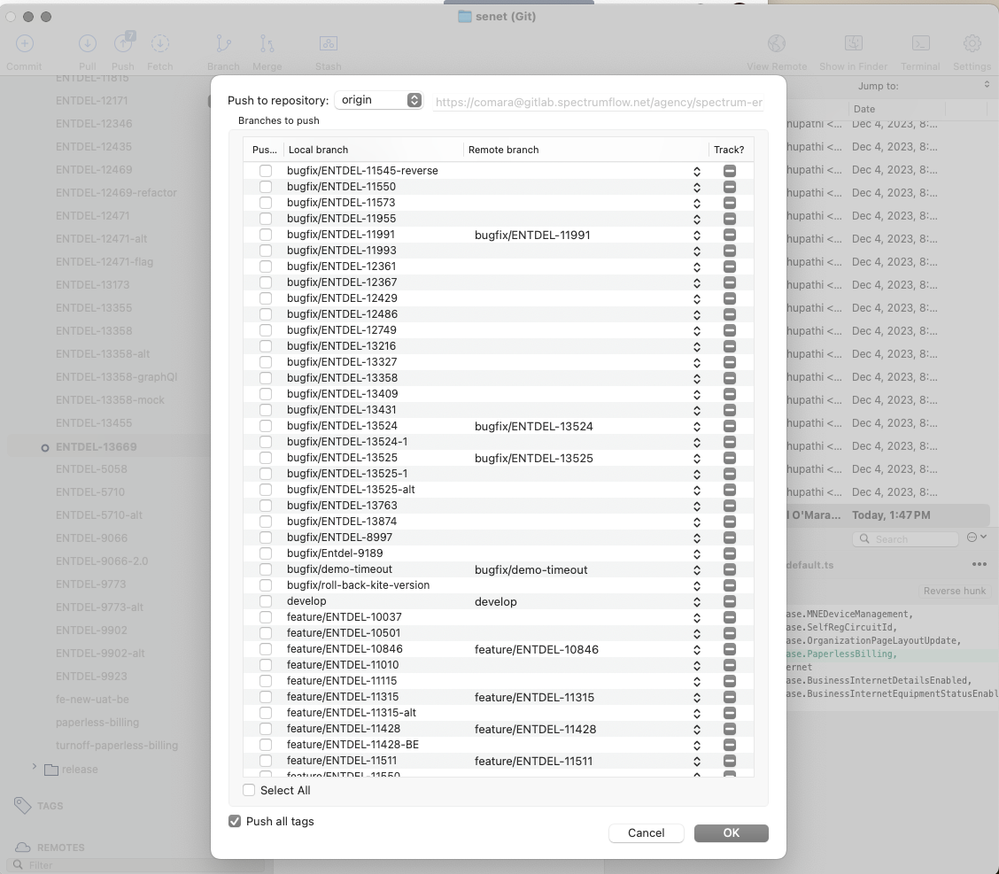The image size is (999, 874).
Task: Click the Date column header
Action: pyautogui.click(x=897, y=109)
